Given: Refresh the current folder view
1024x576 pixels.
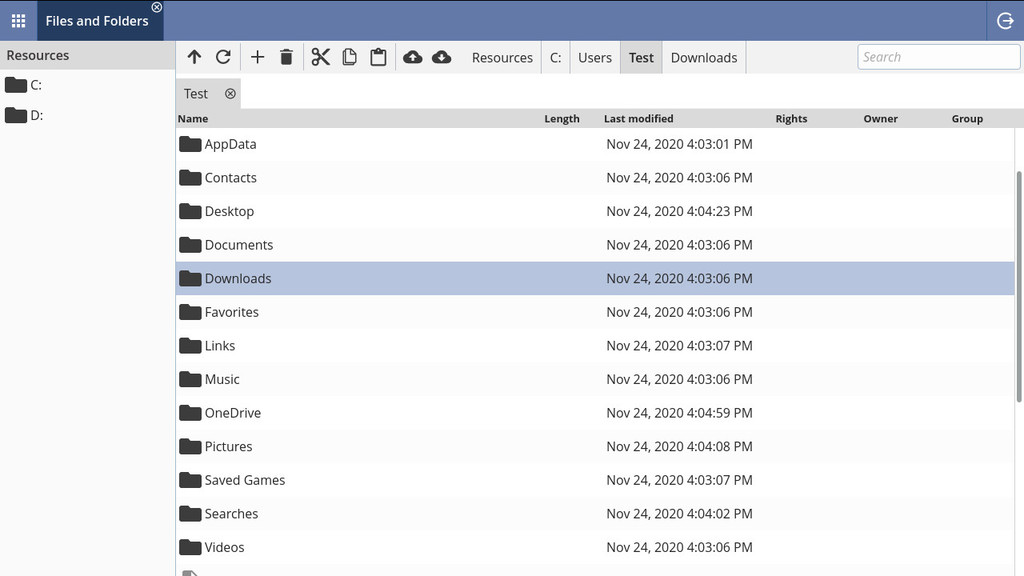Looking at the screenshot, I should click(223, 57).
